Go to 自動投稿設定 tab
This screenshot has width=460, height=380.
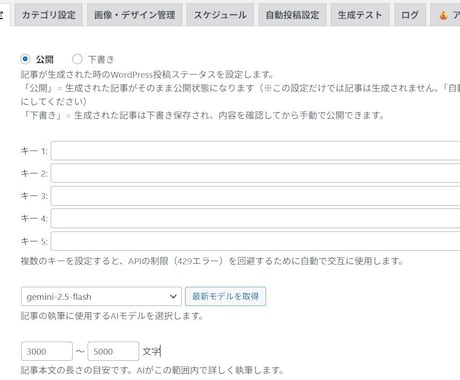(x=292, y=15)
